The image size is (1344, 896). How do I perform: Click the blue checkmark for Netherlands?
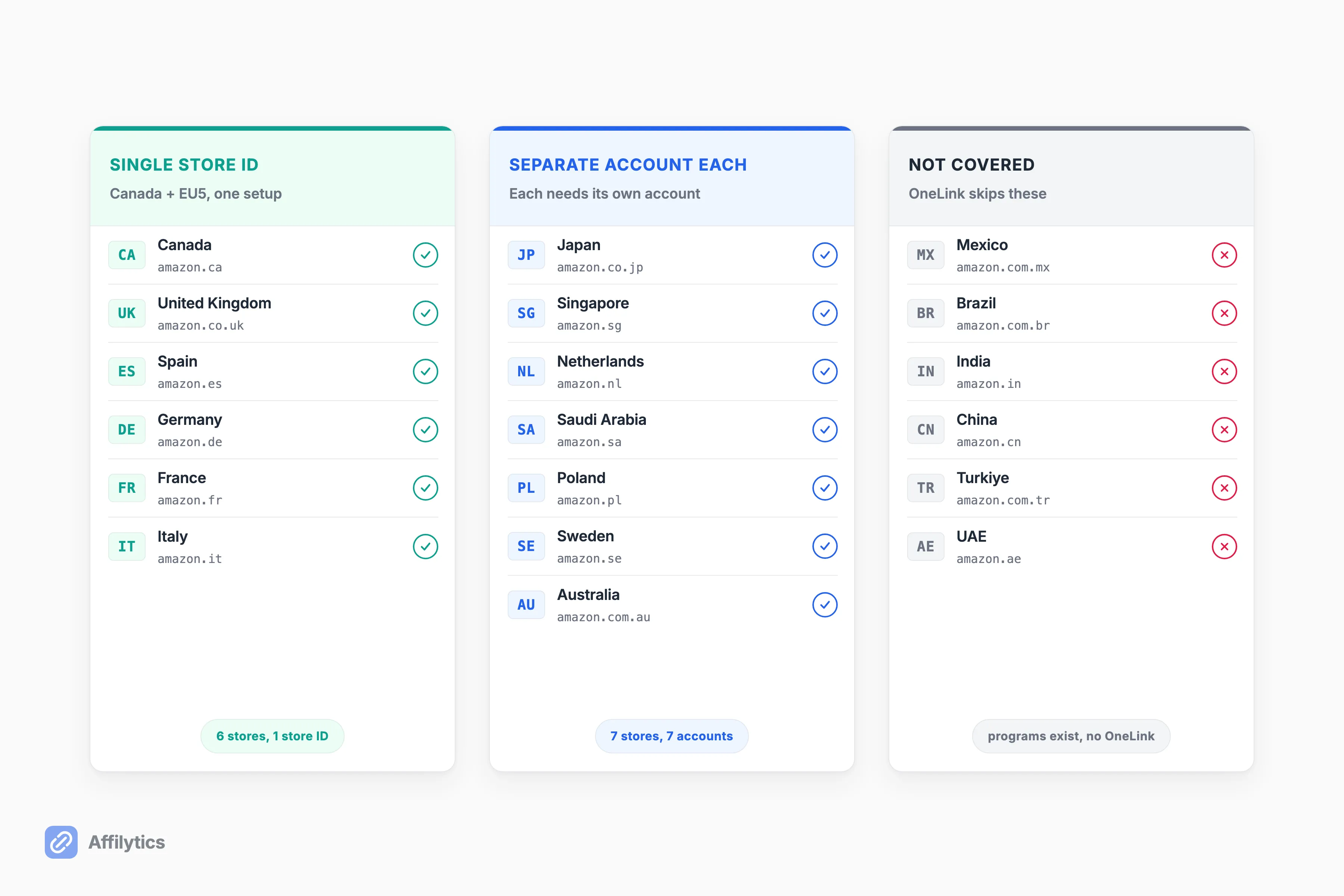click(825, 371)
